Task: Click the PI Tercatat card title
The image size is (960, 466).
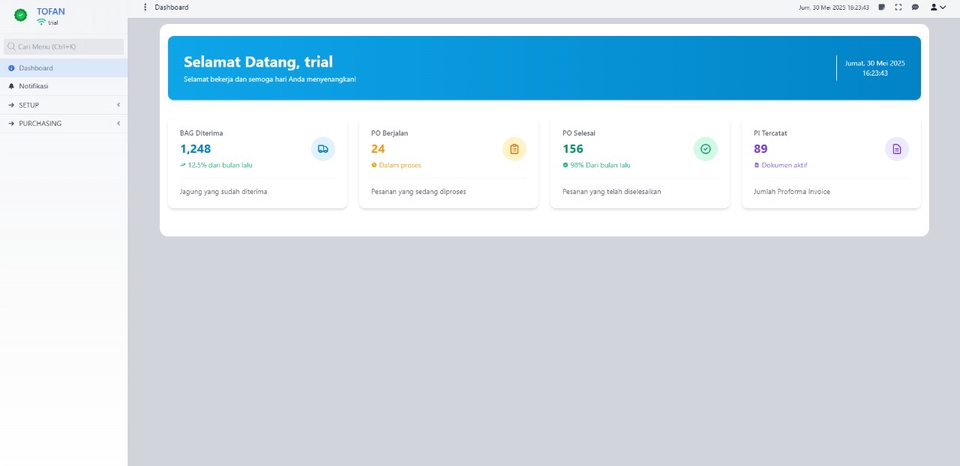Action: [770, 133]
